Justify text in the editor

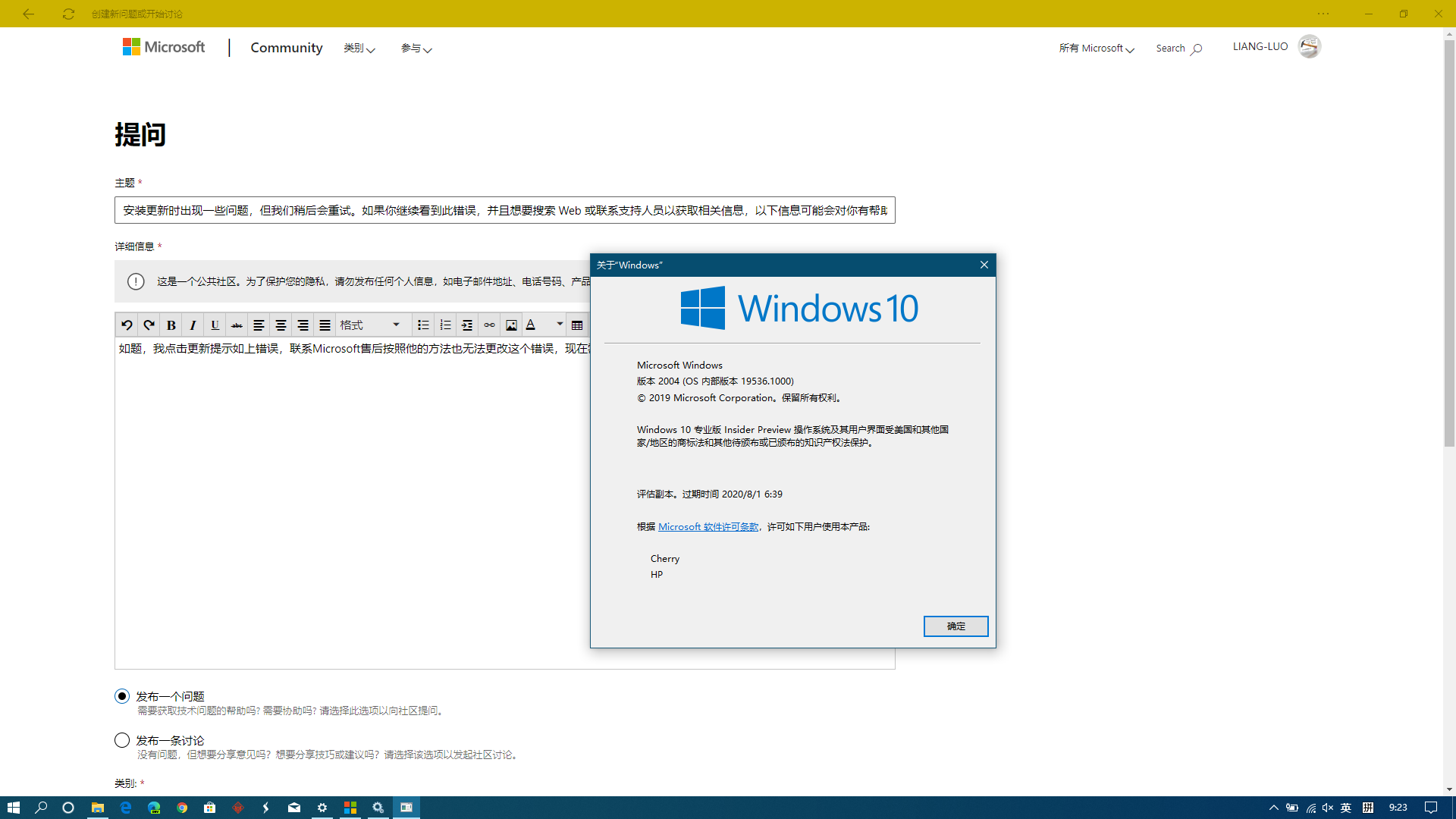pos(325,325)
